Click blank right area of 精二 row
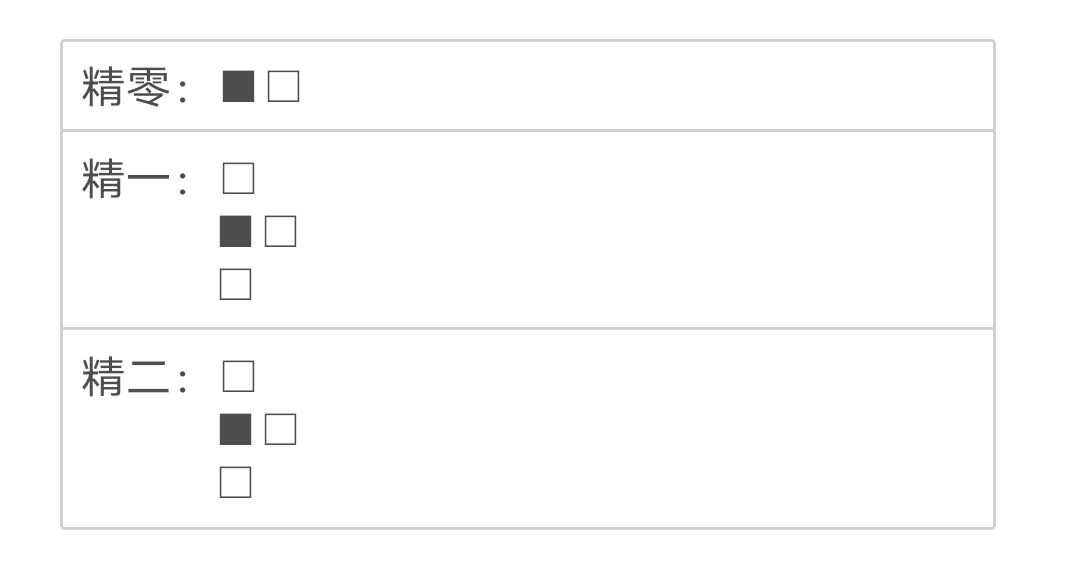 tap(650, 428)
